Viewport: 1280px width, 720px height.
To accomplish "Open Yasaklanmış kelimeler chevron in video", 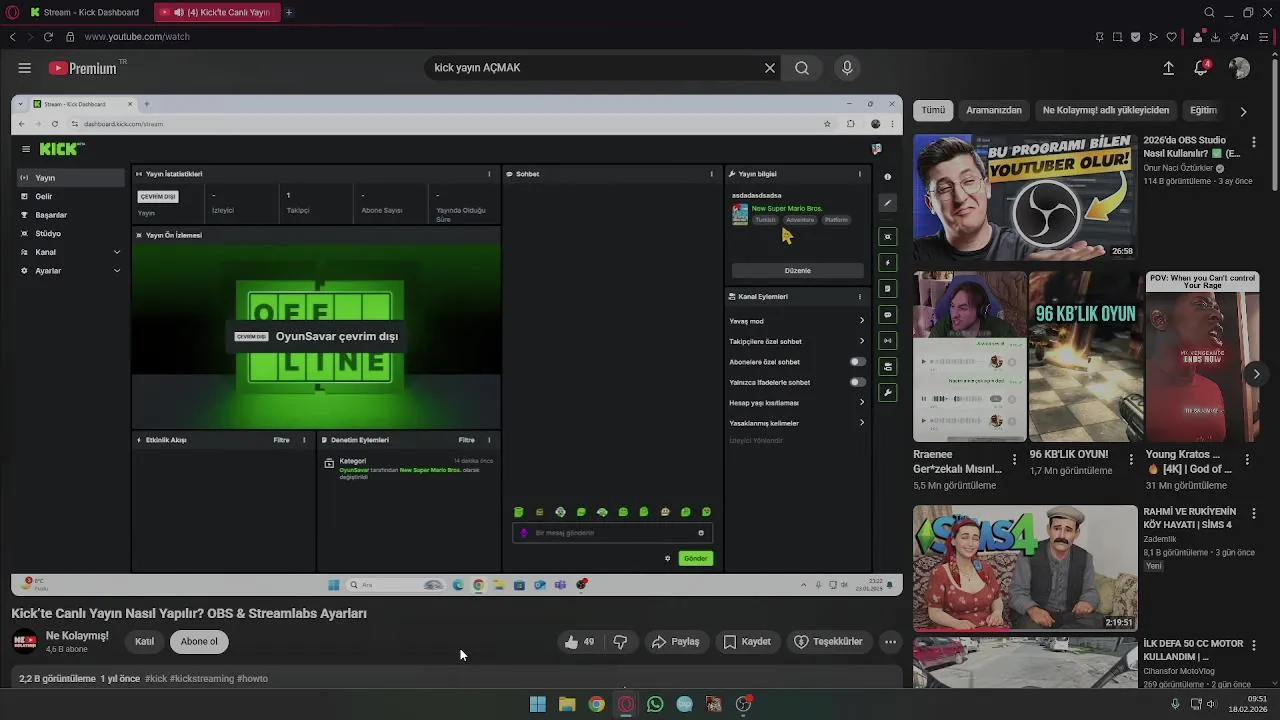I will click(862, 423).
